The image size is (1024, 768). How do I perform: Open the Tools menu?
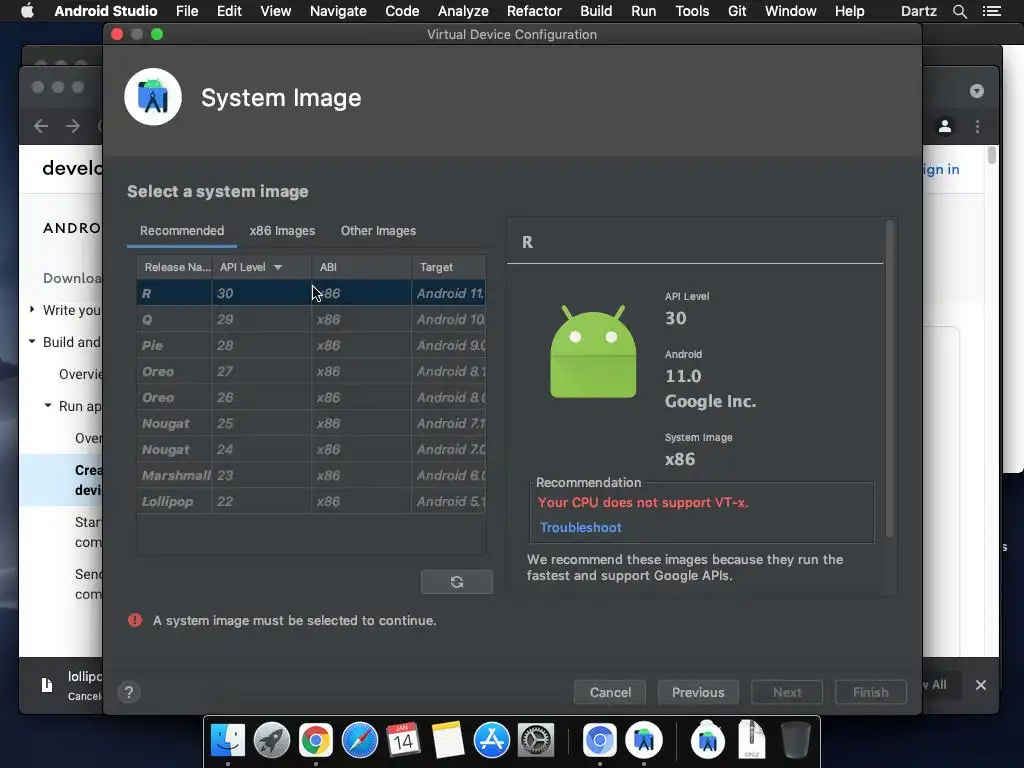pyautogui.click(x=692, y=11)
